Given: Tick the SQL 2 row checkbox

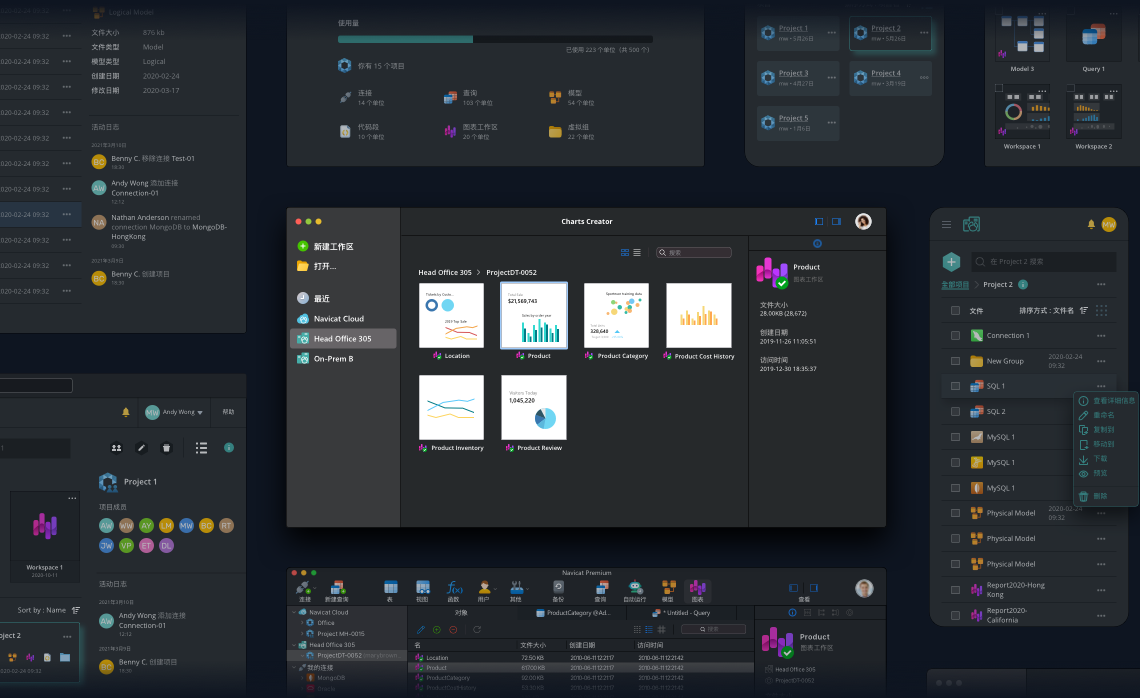Looking at the screenshot, I should point(955,412).
